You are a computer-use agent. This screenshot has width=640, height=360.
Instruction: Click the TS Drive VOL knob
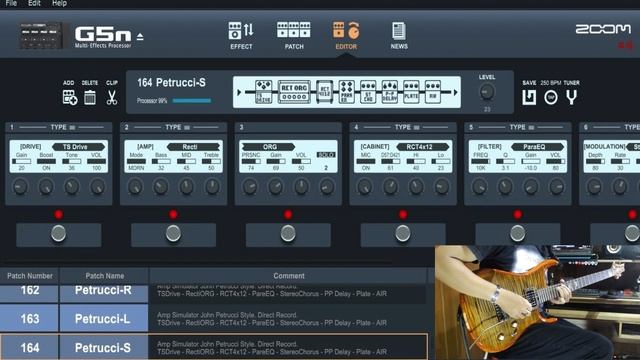pos(97,187)
